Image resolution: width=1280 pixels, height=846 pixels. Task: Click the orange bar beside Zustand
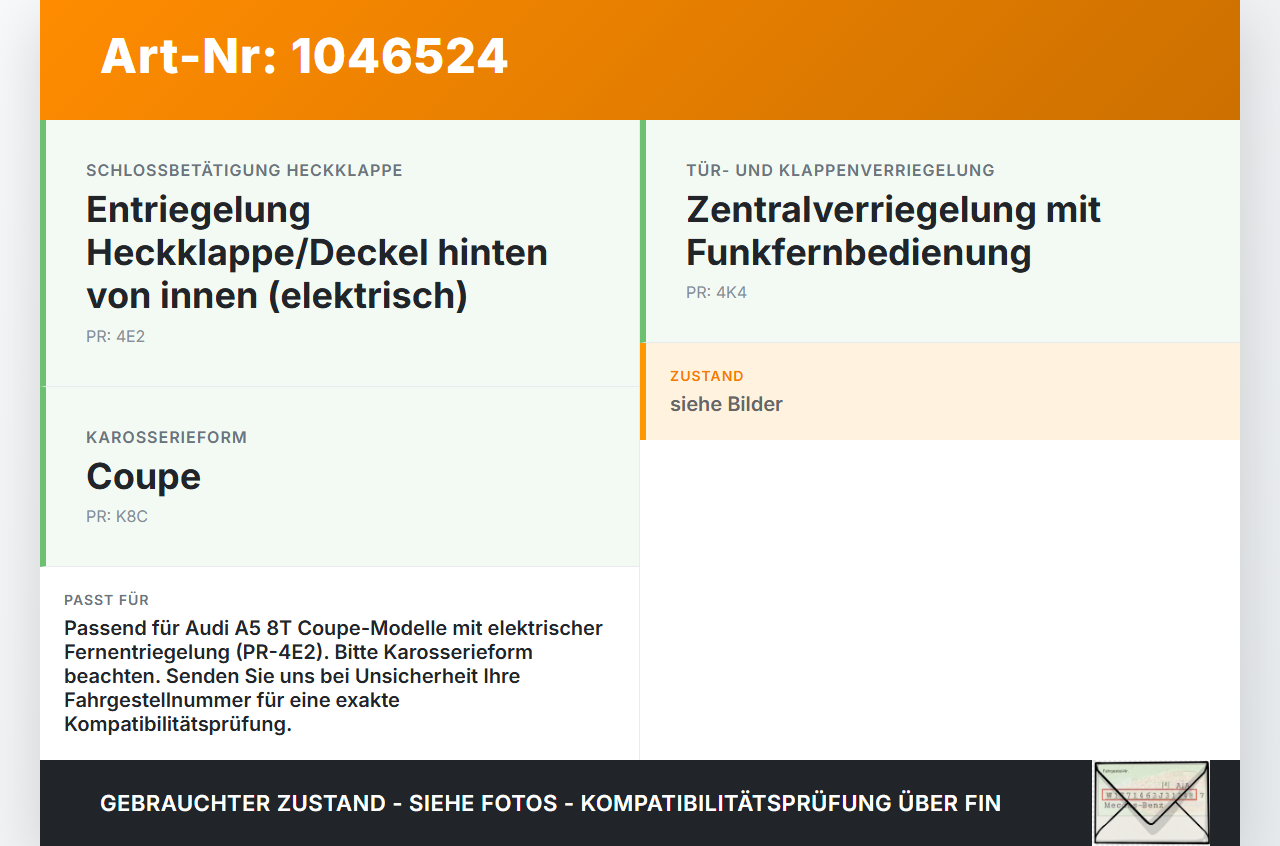(643, 391)
